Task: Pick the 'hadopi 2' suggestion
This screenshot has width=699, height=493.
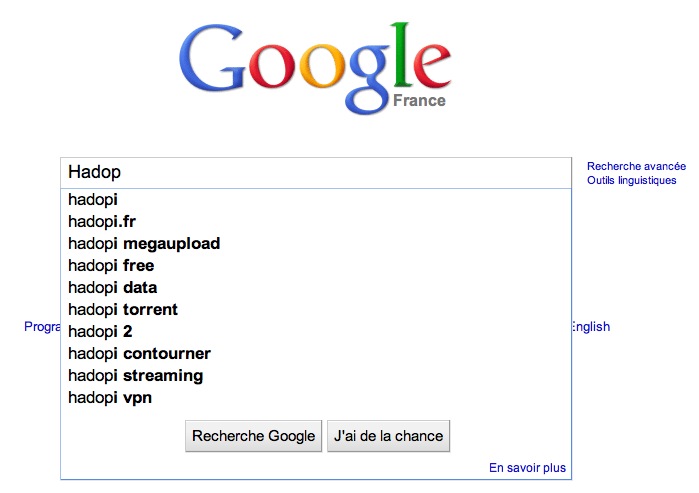Action: tap(100, 332)
